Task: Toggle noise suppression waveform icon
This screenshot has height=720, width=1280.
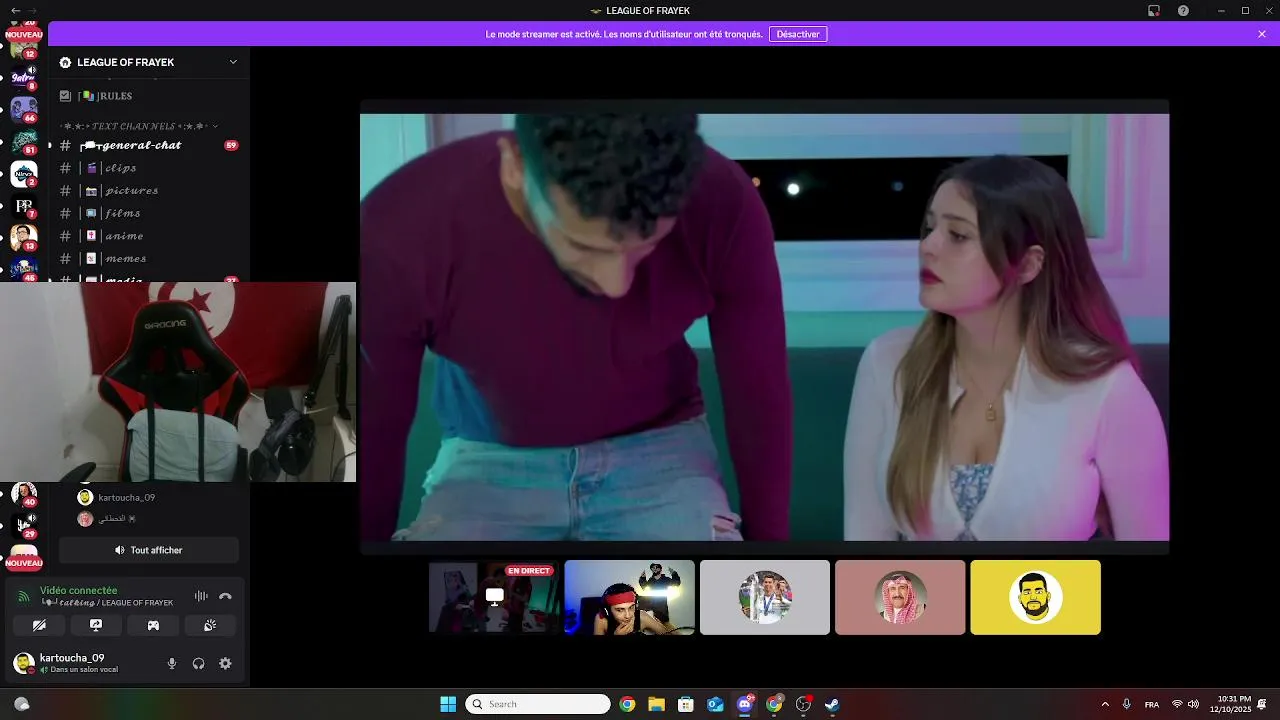Action: [x=201, y=596]
